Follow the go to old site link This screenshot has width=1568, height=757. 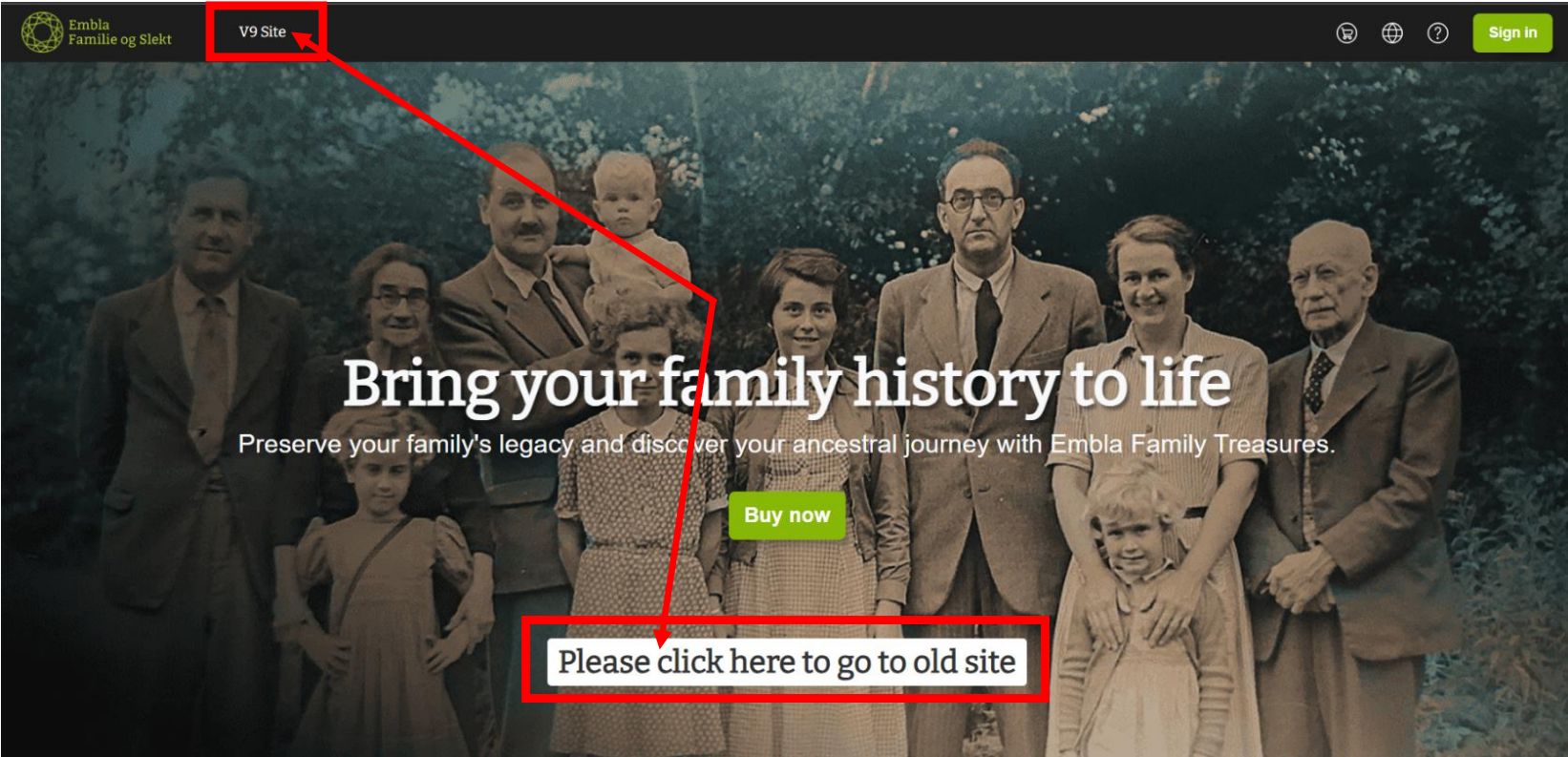click(x=787, y=662)
